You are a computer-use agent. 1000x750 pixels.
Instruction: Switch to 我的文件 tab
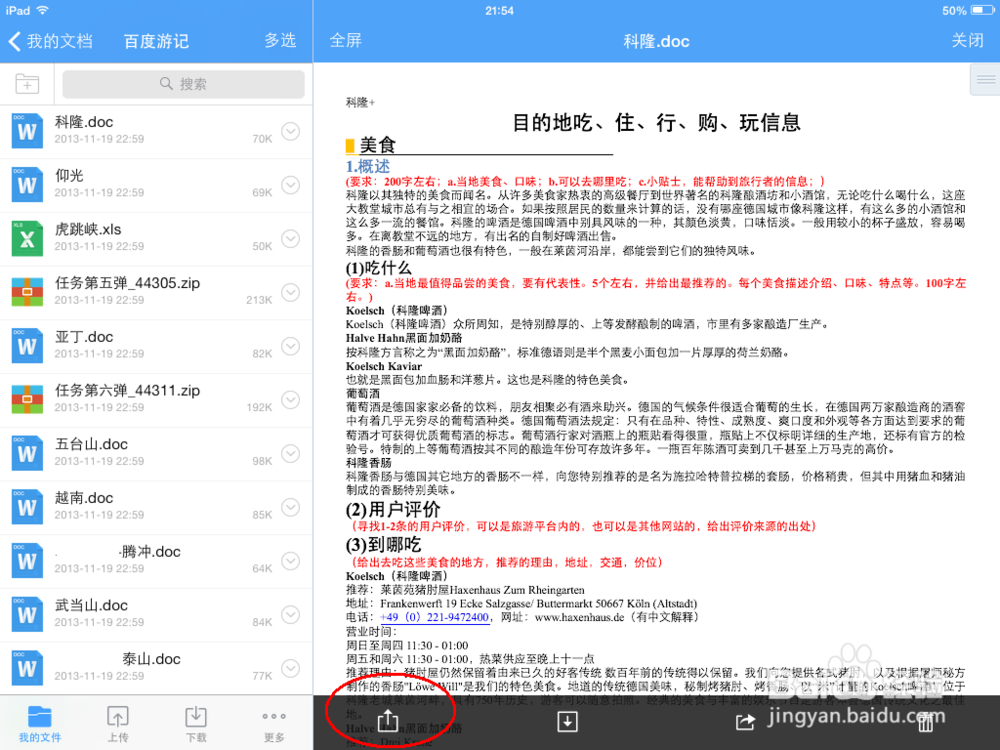pos(40,724)
